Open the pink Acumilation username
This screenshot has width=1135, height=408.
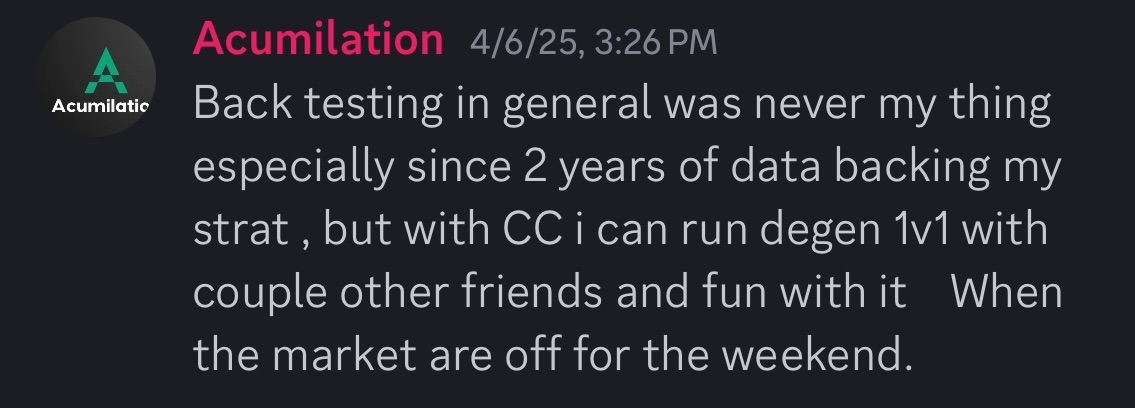[x=318, y=40]
